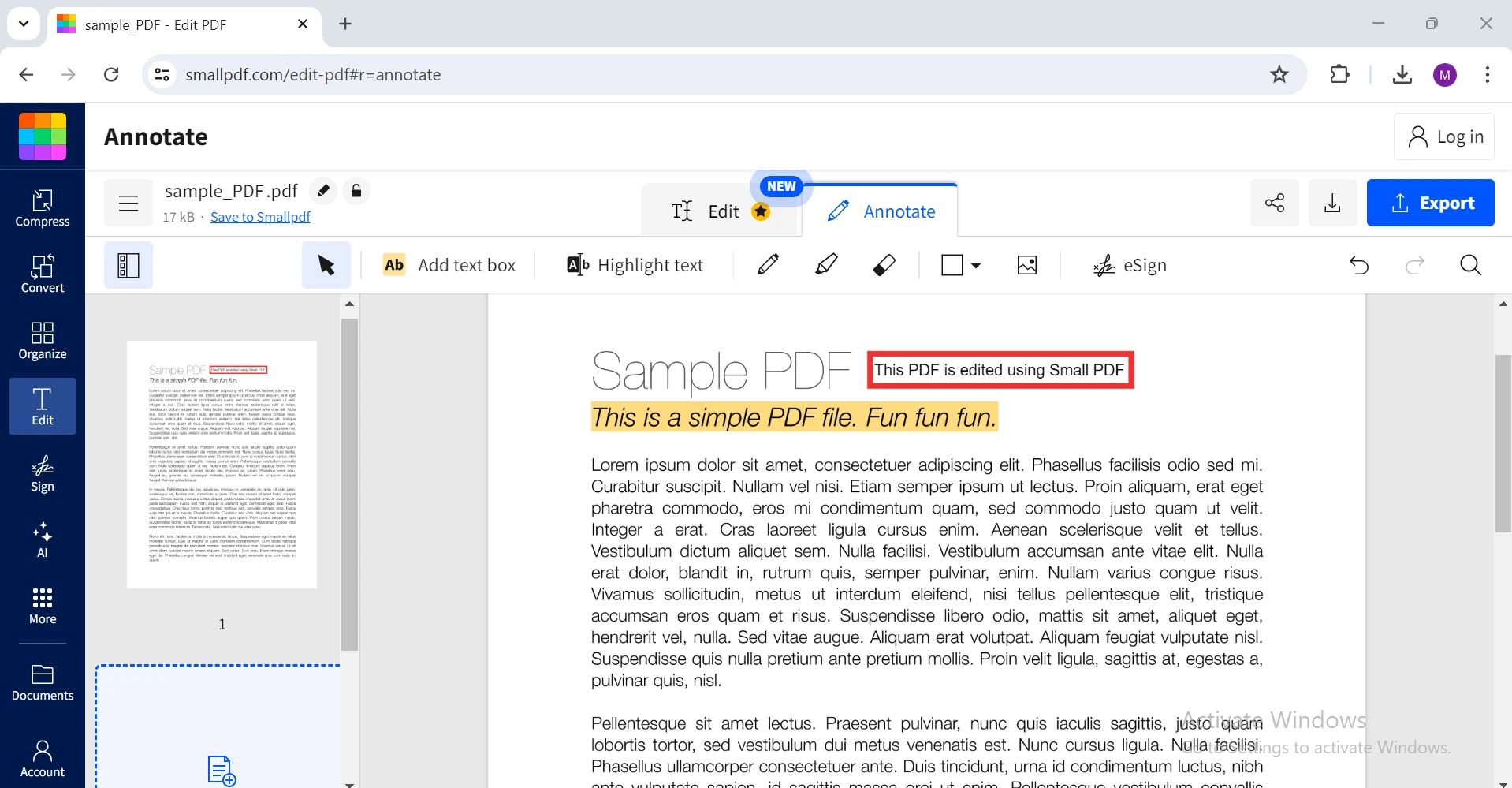This screenshot has width=1512, height=788.
Task: Share the document
Action: point(1275,203)
